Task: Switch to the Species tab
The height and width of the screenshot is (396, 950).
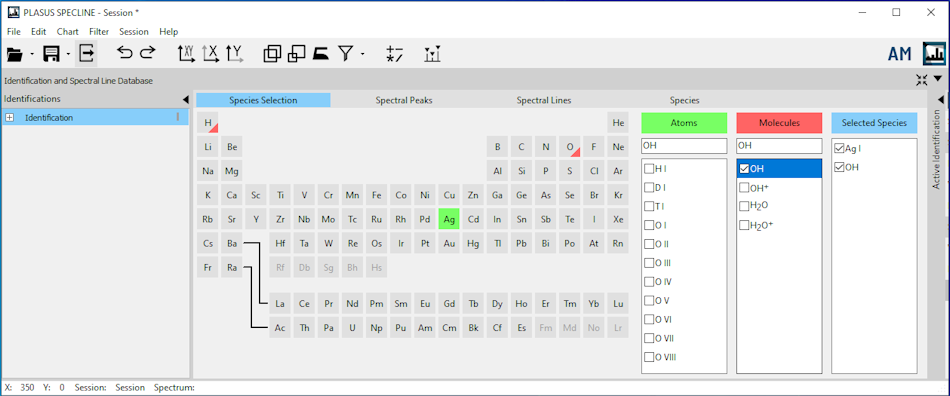Action: (x=684, y=101)
